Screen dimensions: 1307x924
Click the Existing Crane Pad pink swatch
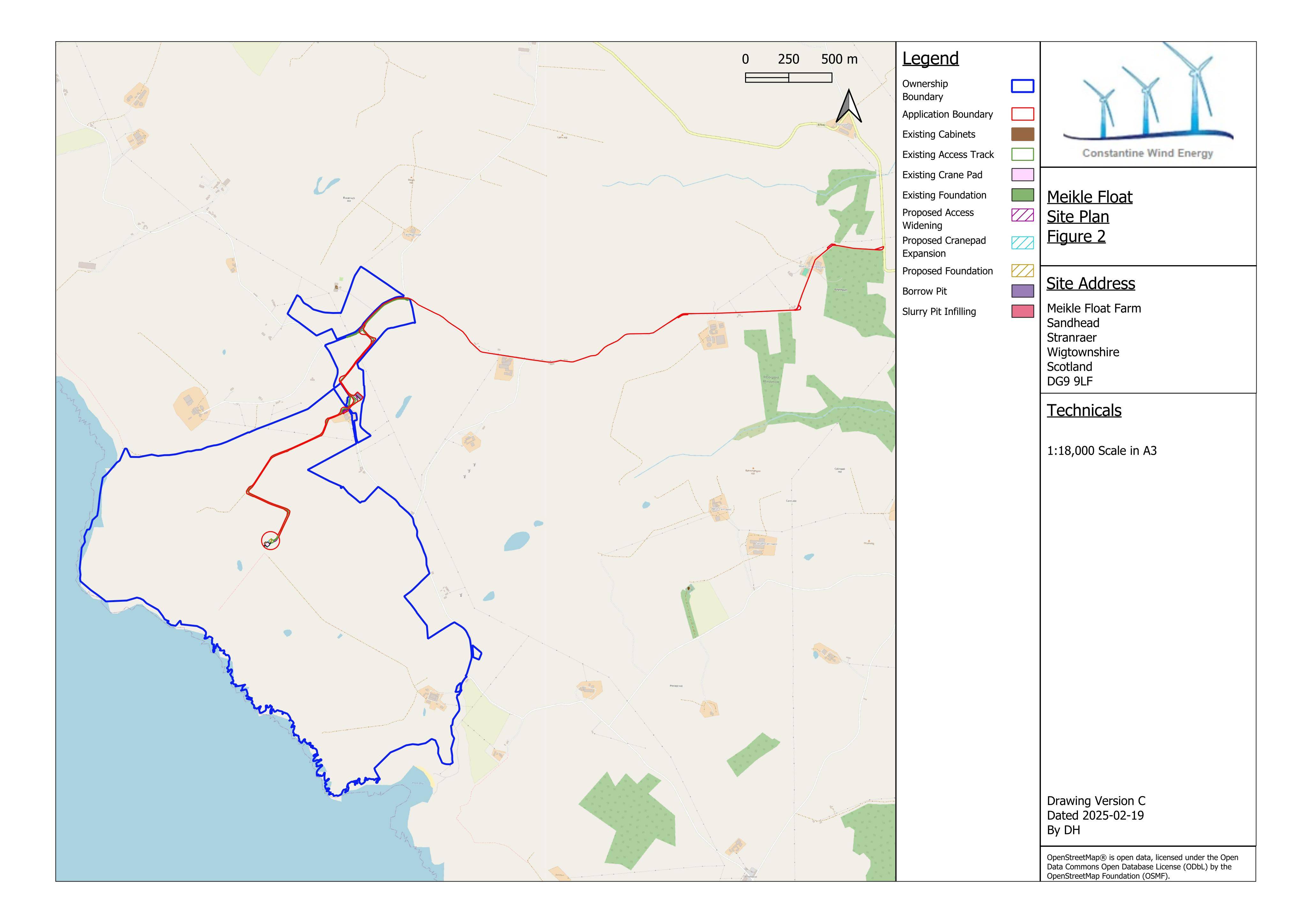tap(1022, 175)
